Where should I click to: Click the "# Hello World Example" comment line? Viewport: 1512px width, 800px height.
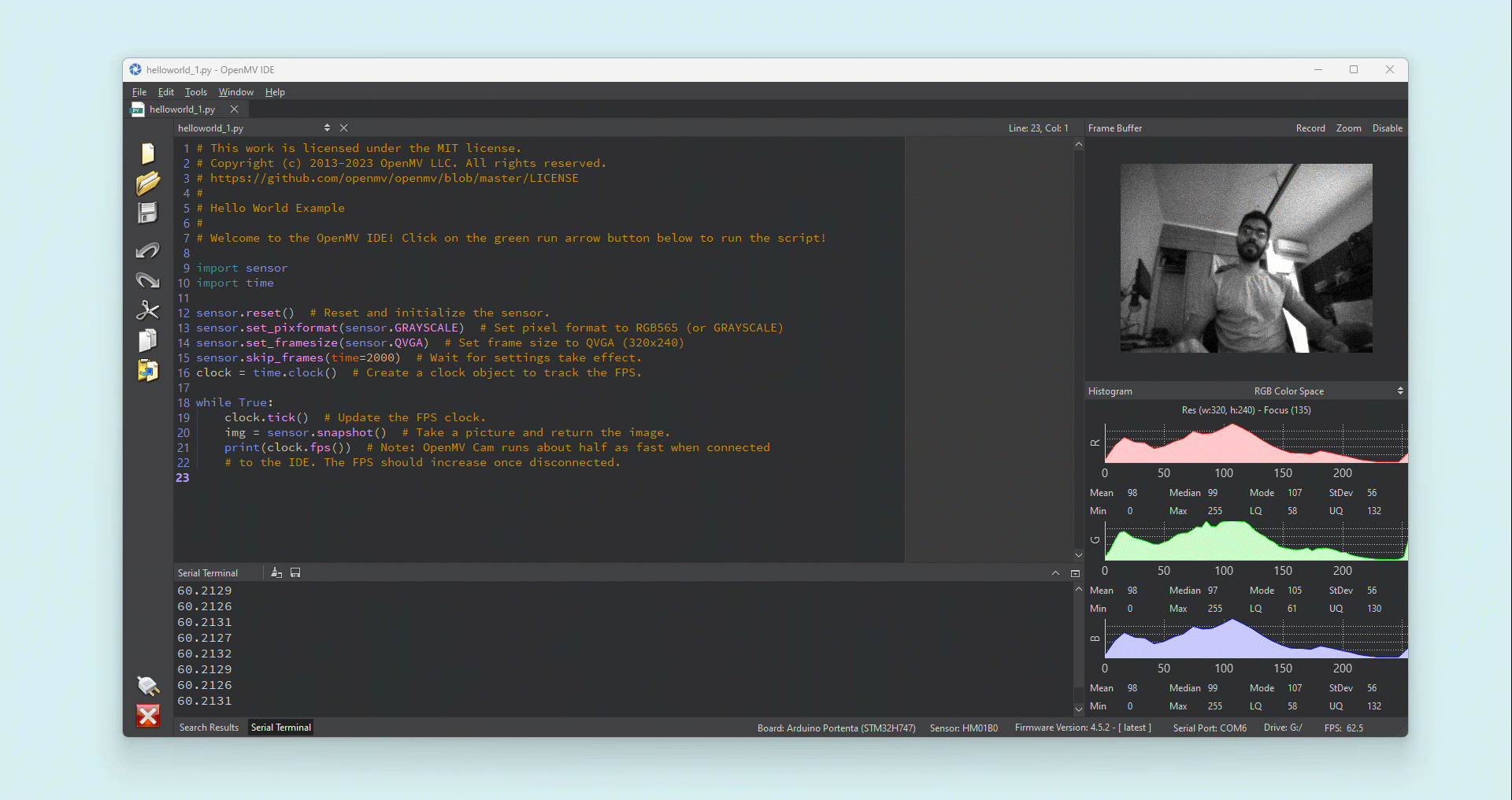click(271, 209)
